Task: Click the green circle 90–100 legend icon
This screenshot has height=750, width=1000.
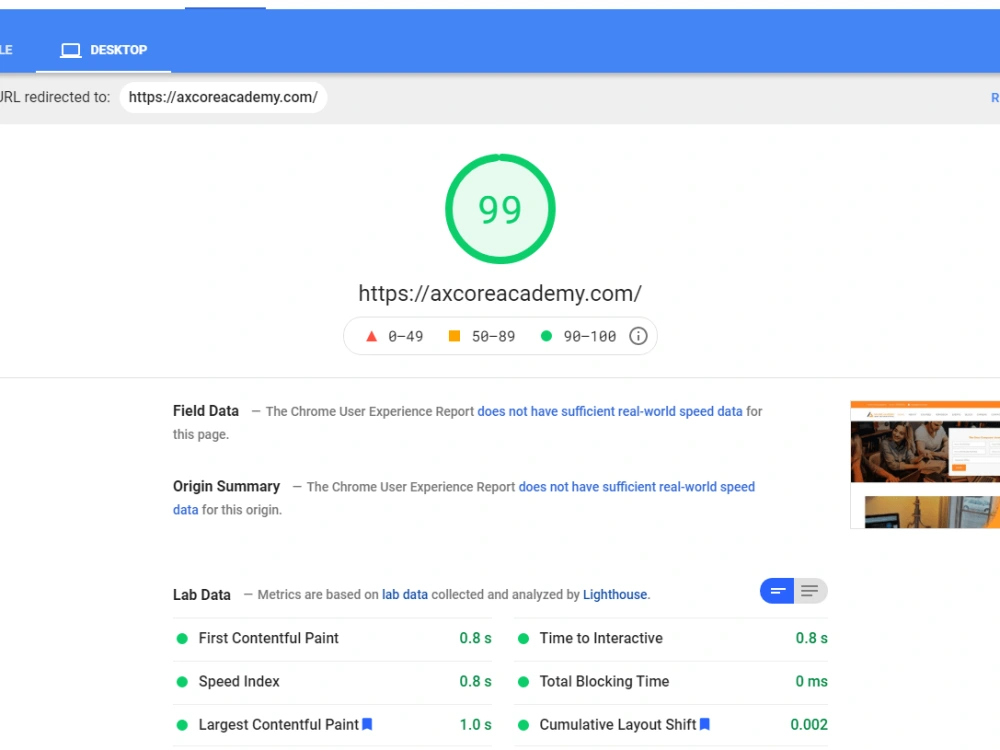Action: tap(546, 335)
